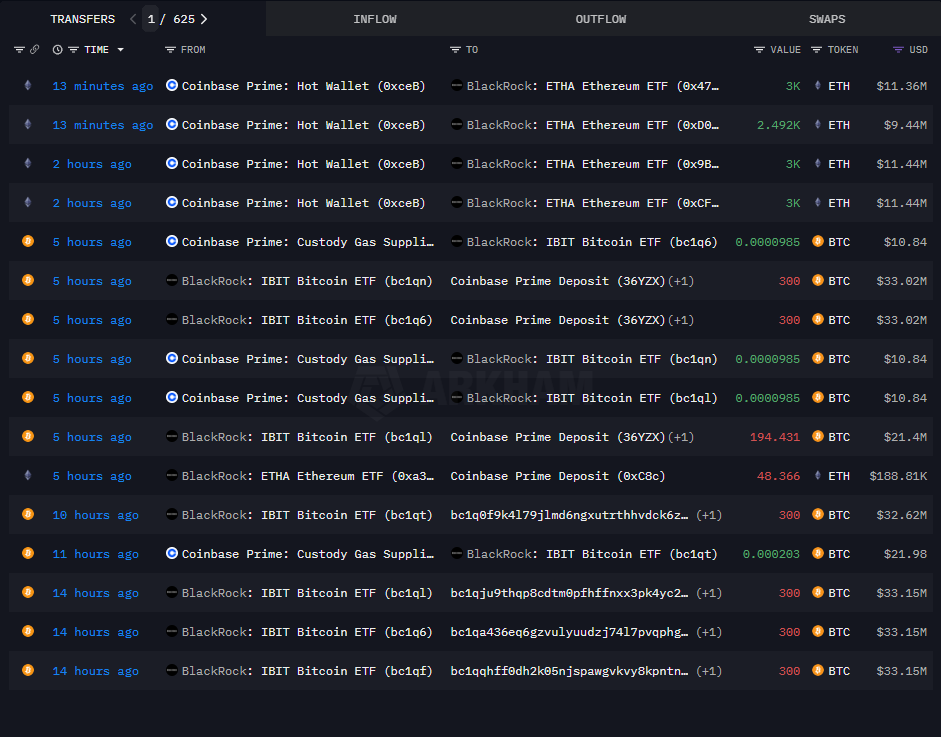
Task: Click ETHA Ethereum ETF (0x47… recipient
Action: pyautogui.click(x=633, y=86)
